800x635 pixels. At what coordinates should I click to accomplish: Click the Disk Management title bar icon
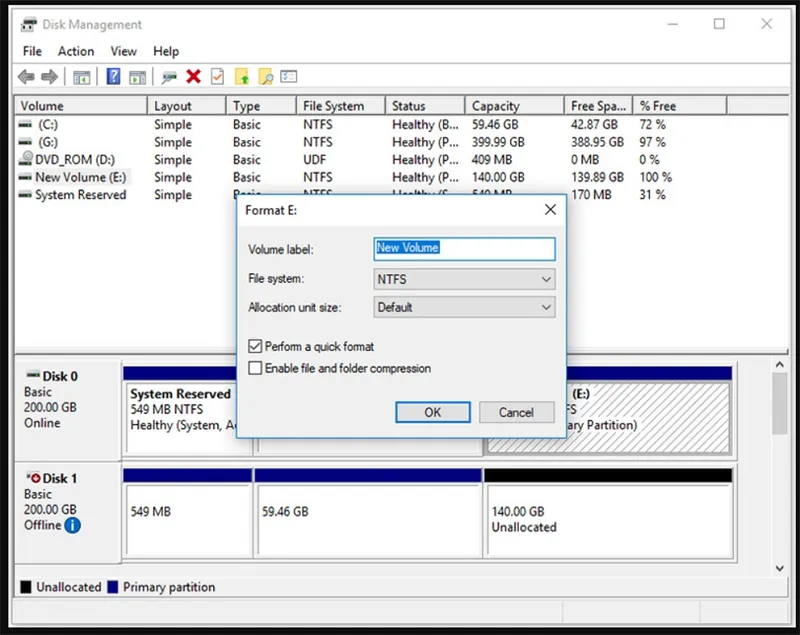29,24
